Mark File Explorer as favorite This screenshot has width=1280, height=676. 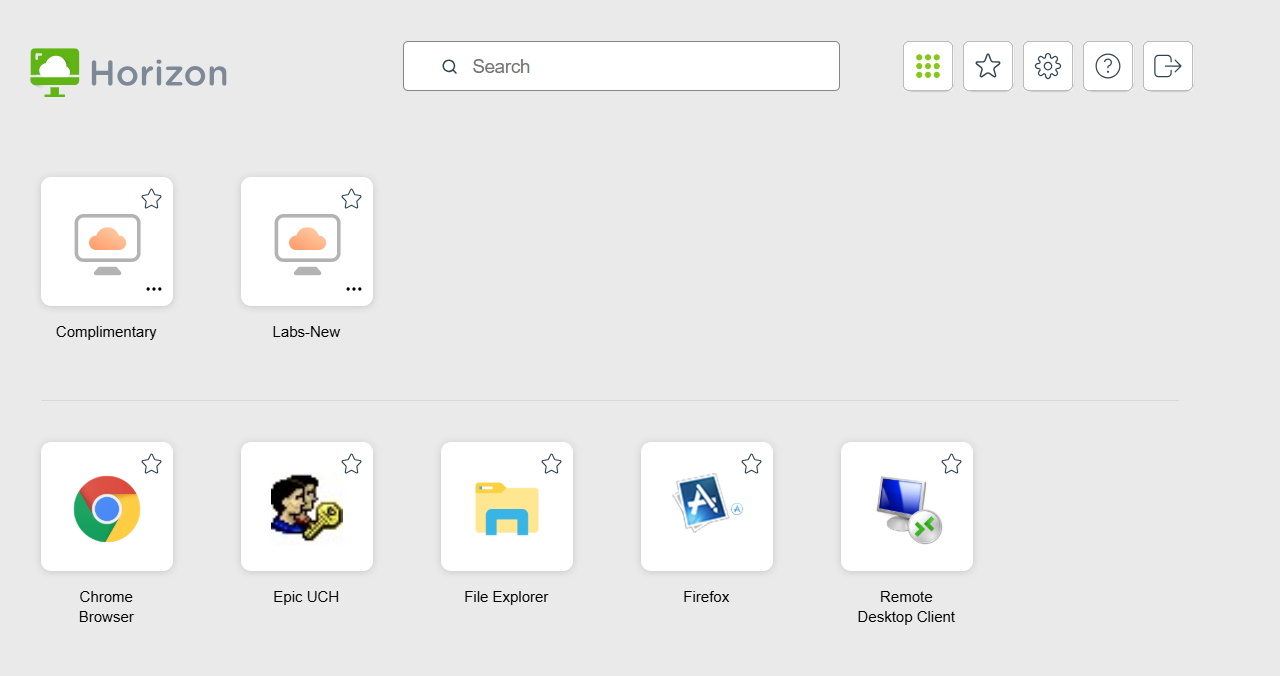coord(551,464)
